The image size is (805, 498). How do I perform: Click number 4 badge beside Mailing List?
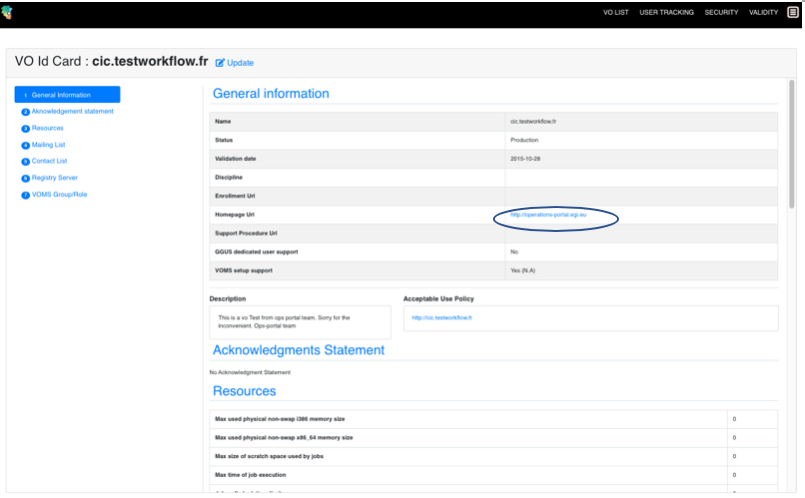(25, 145)
